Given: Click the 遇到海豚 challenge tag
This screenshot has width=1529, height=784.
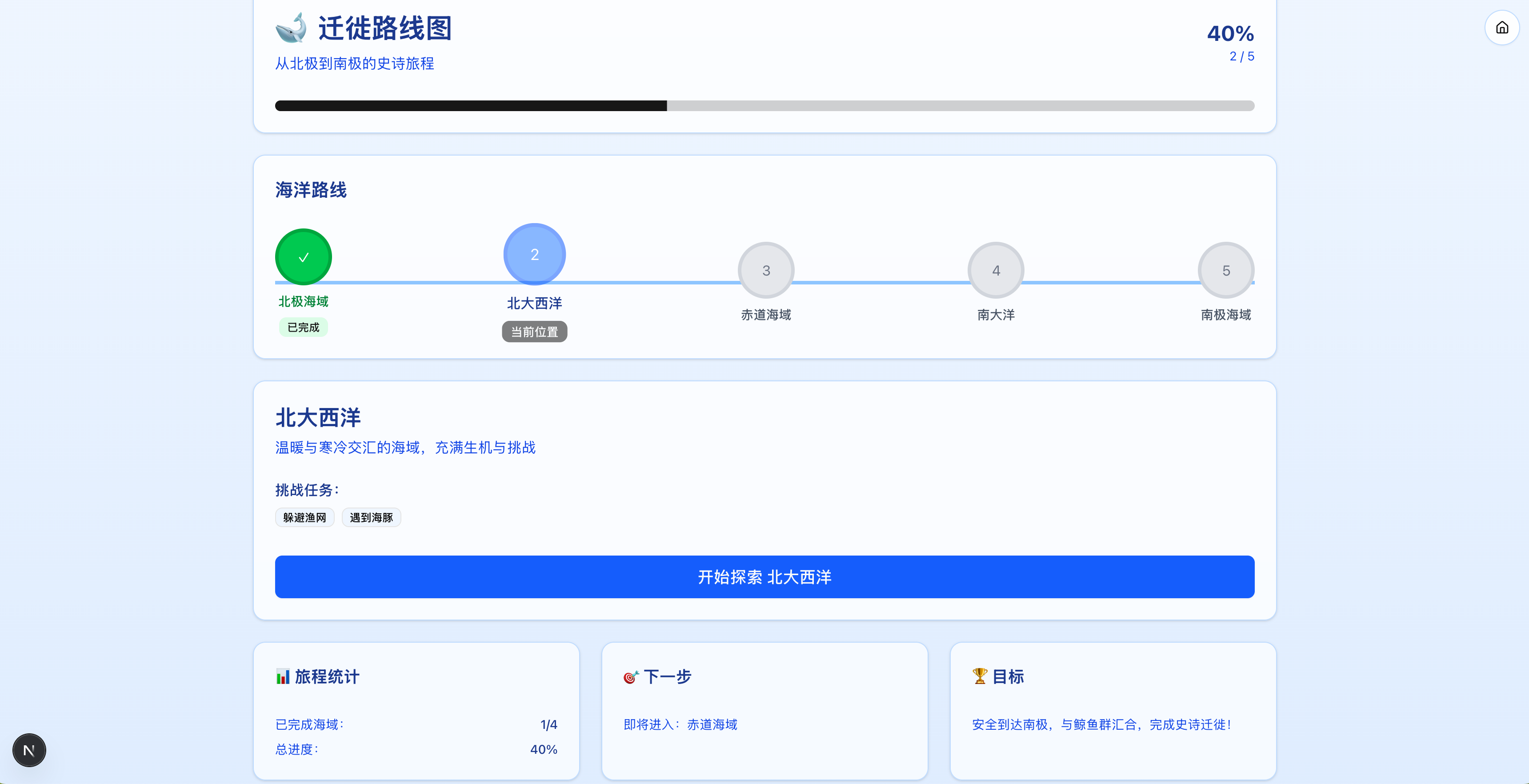Looking at the screenshot, I should click(x=371, y=517).
